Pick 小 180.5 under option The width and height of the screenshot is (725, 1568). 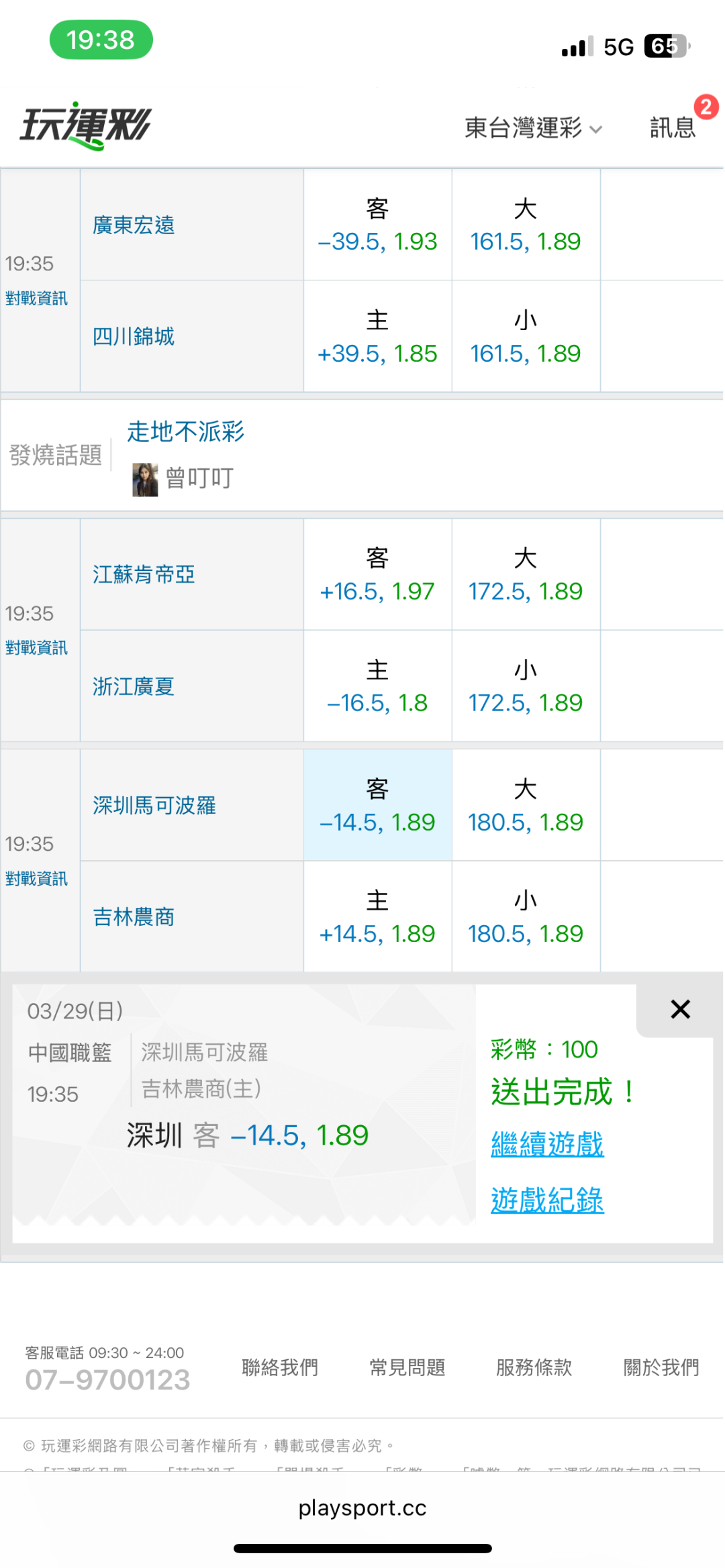[x=525, y=918]
